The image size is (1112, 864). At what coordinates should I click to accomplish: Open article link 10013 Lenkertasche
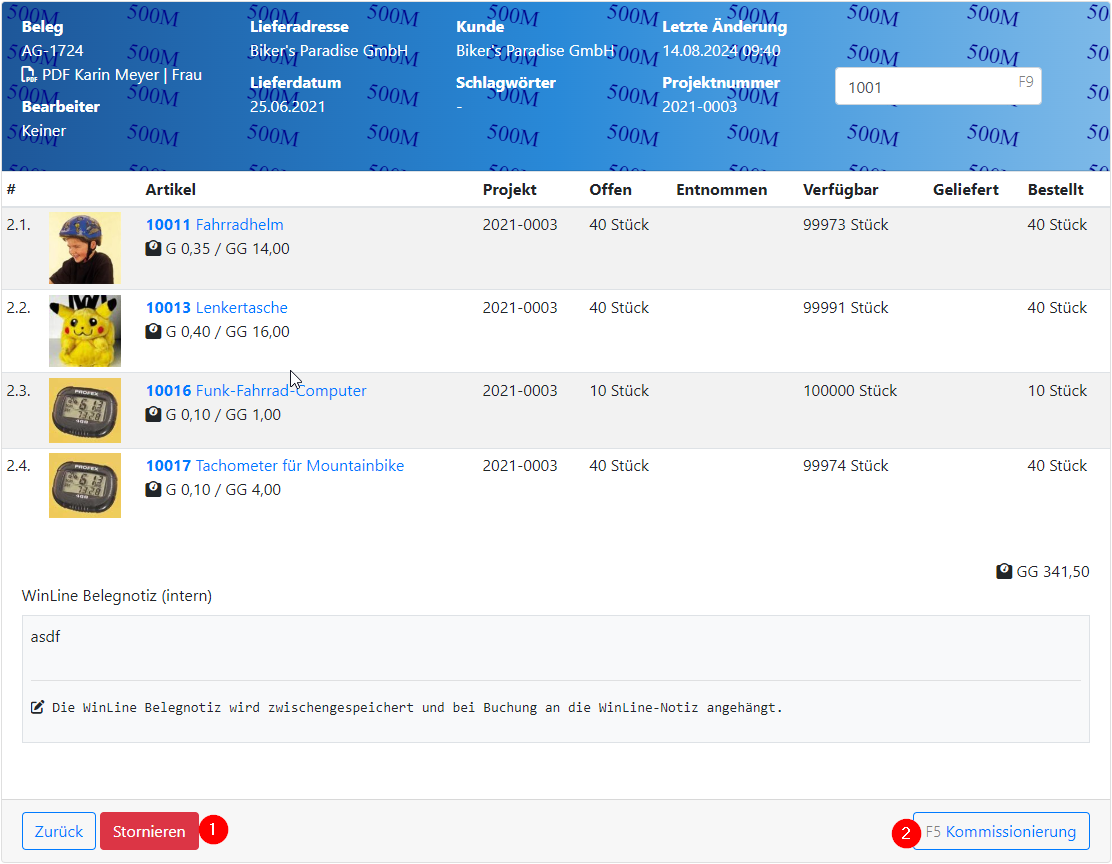pos(216,308)
